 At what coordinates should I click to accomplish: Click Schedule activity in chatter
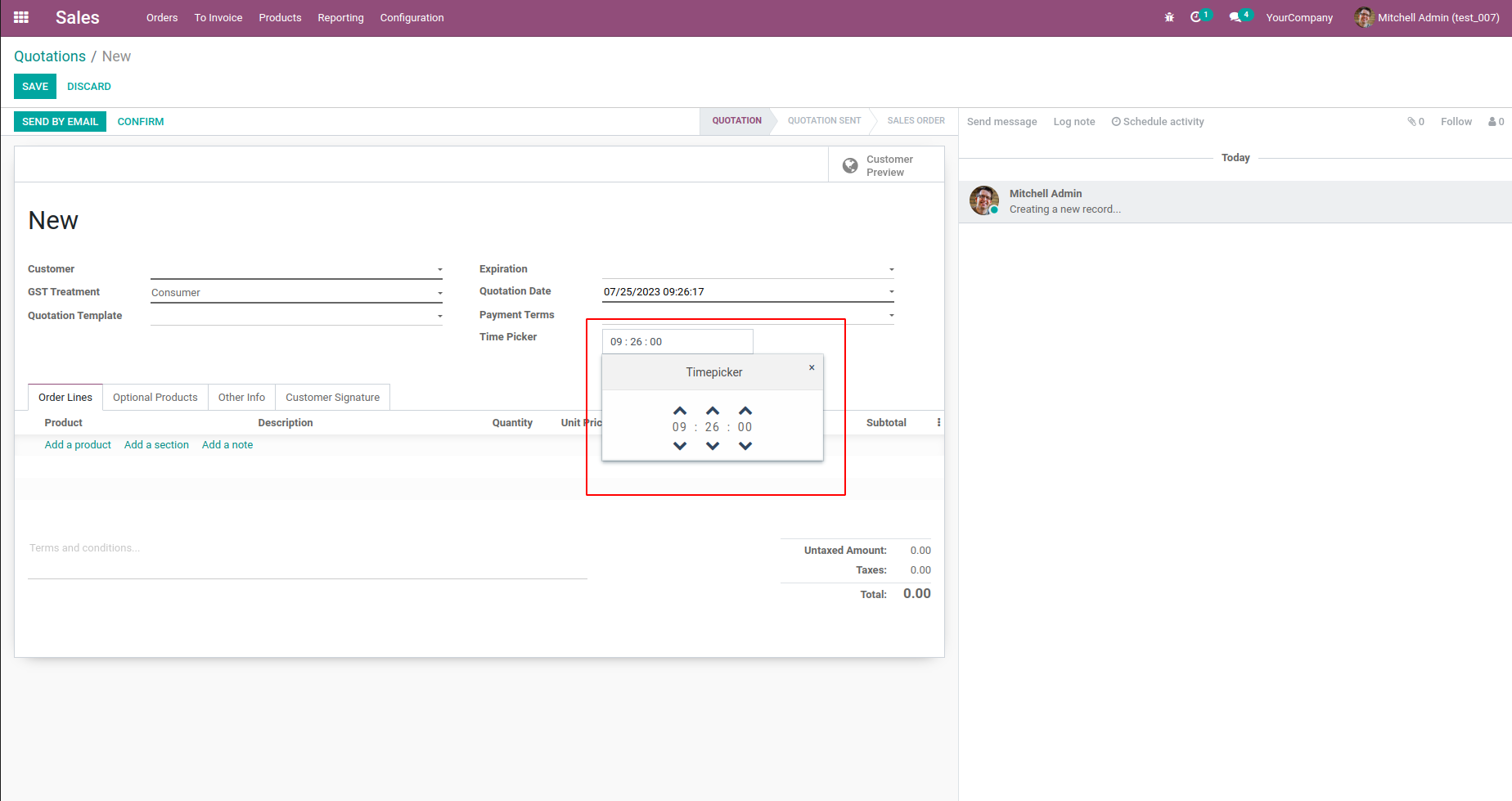[x=1158, y=122]
